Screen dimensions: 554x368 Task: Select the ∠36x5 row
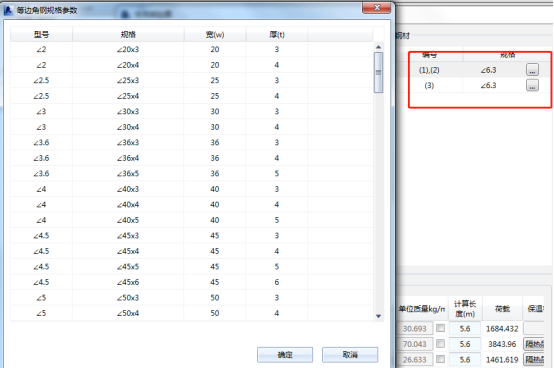(191, 174)
